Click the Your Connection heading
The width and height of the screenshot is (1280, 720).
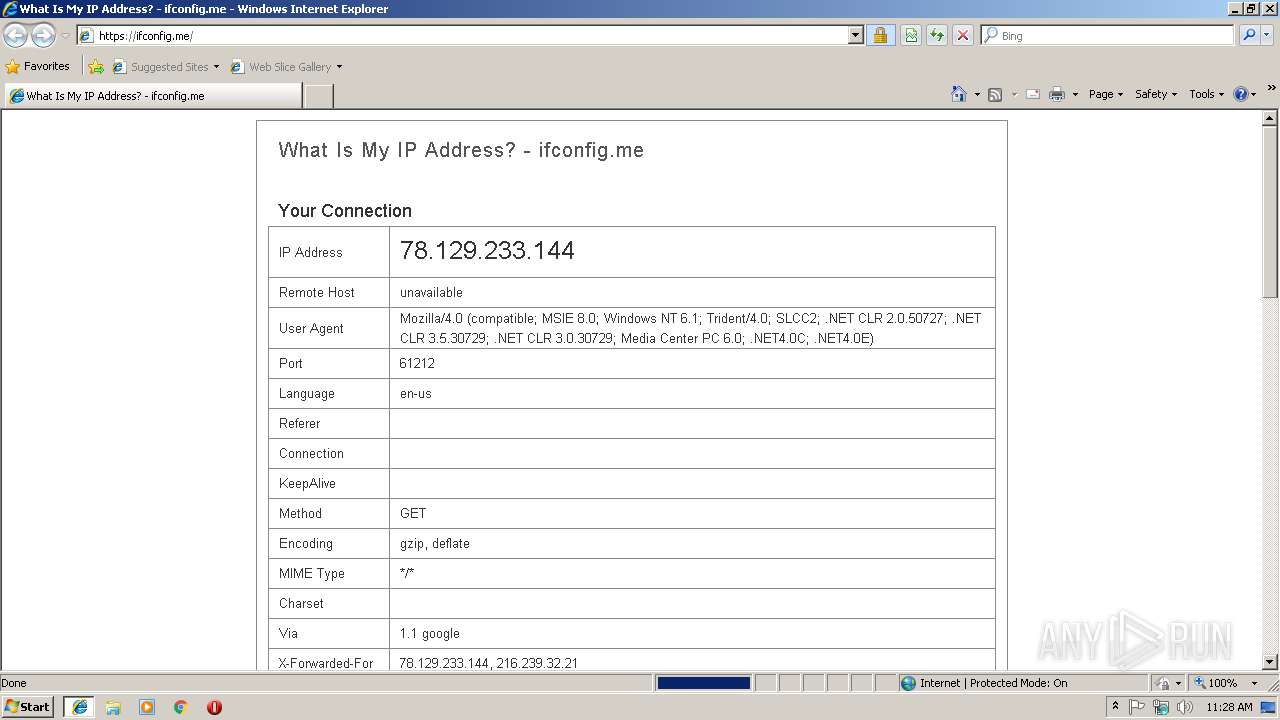pyautogui.click(x=345, y=211)
